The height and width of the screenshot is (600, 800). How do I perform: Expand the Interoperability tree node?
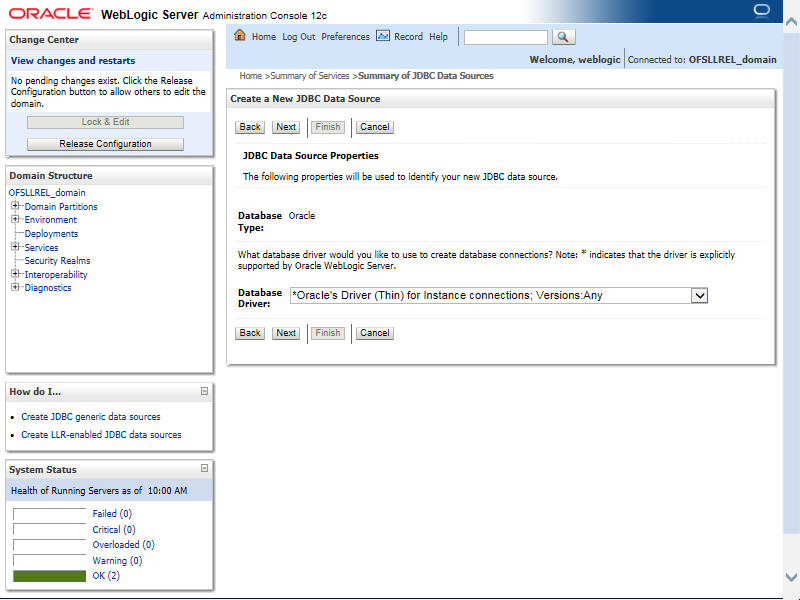coord(15,274)
